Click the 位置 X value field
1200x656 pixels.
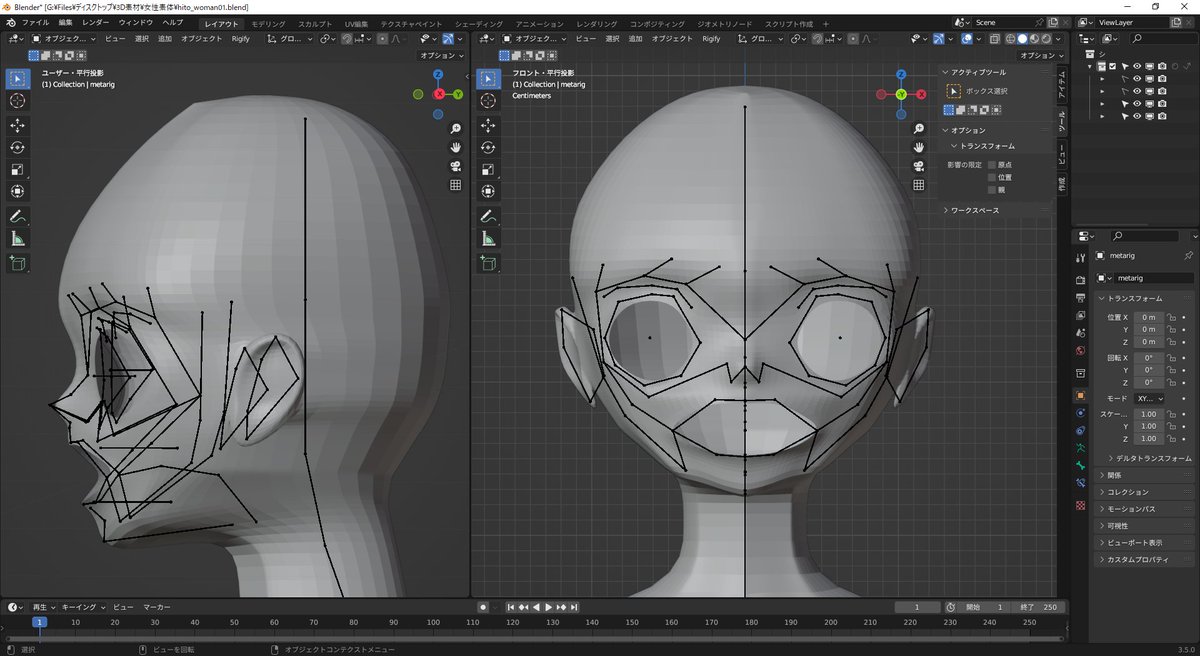1148,317
